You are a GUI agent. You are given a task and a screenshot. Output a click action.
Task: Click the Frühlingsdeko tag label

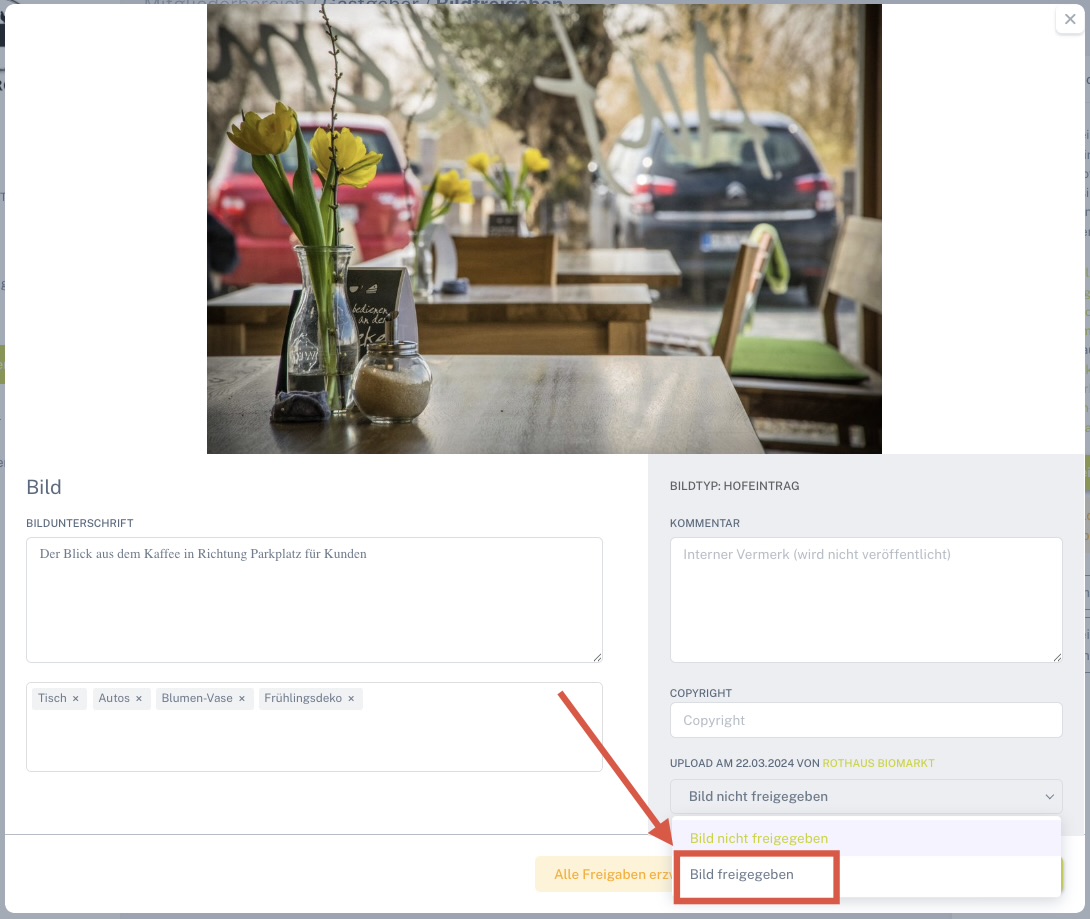tap(303, 698)
